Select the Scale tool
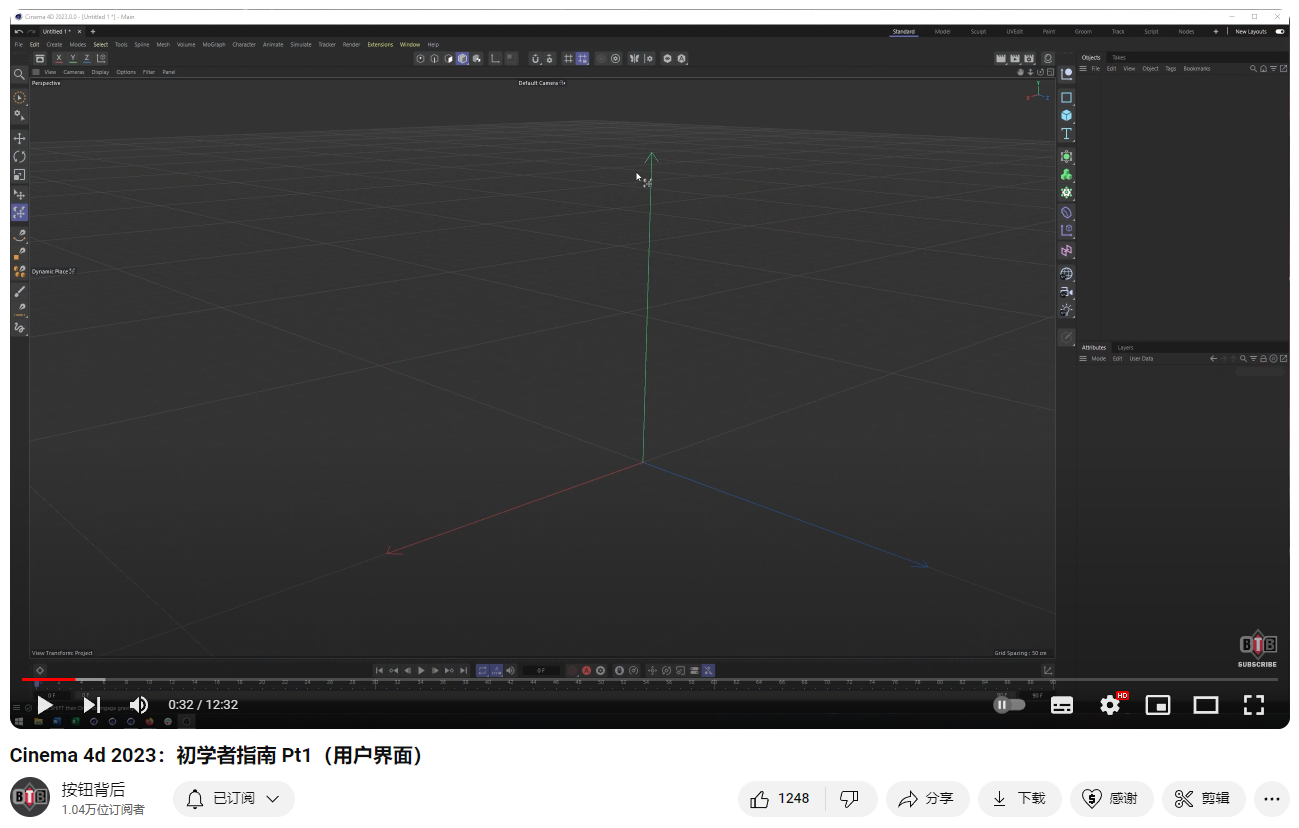 (20, 175)
